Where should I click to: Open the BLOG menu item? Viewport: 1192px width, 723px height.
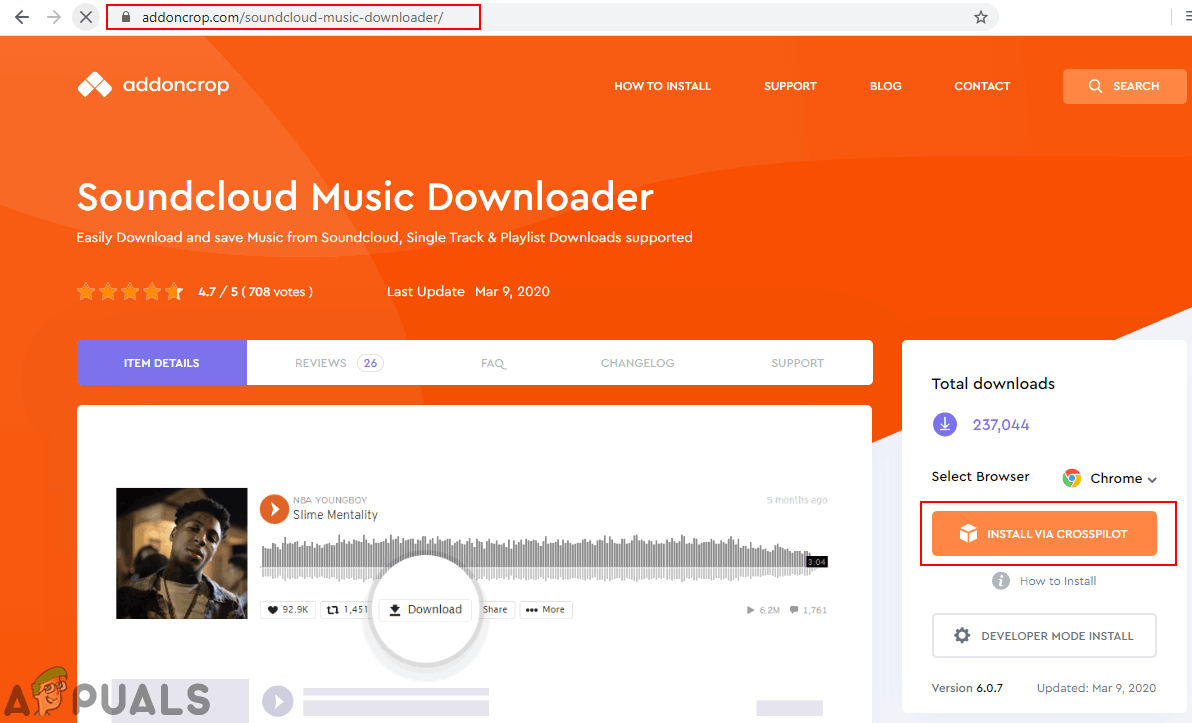pyautogui.click(x=885, y=86)
